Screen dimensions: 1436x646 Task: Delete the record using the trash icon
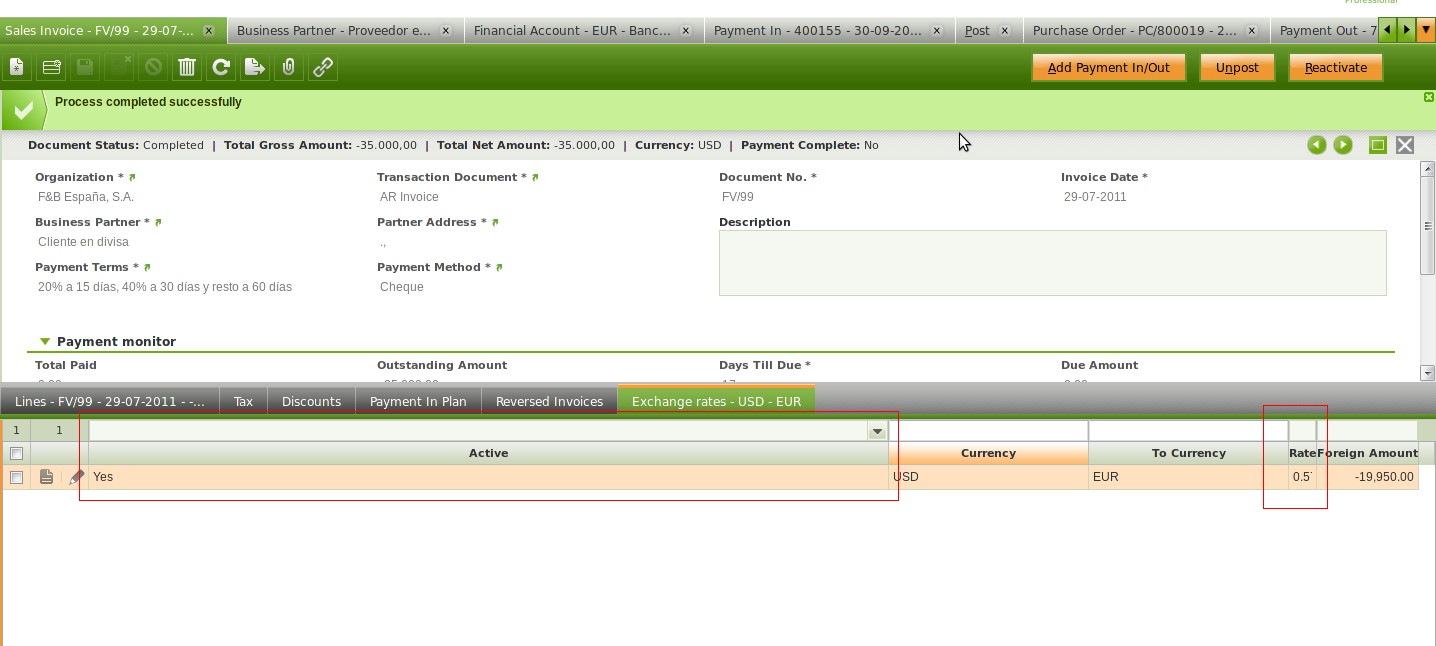[x=187, y=68]
